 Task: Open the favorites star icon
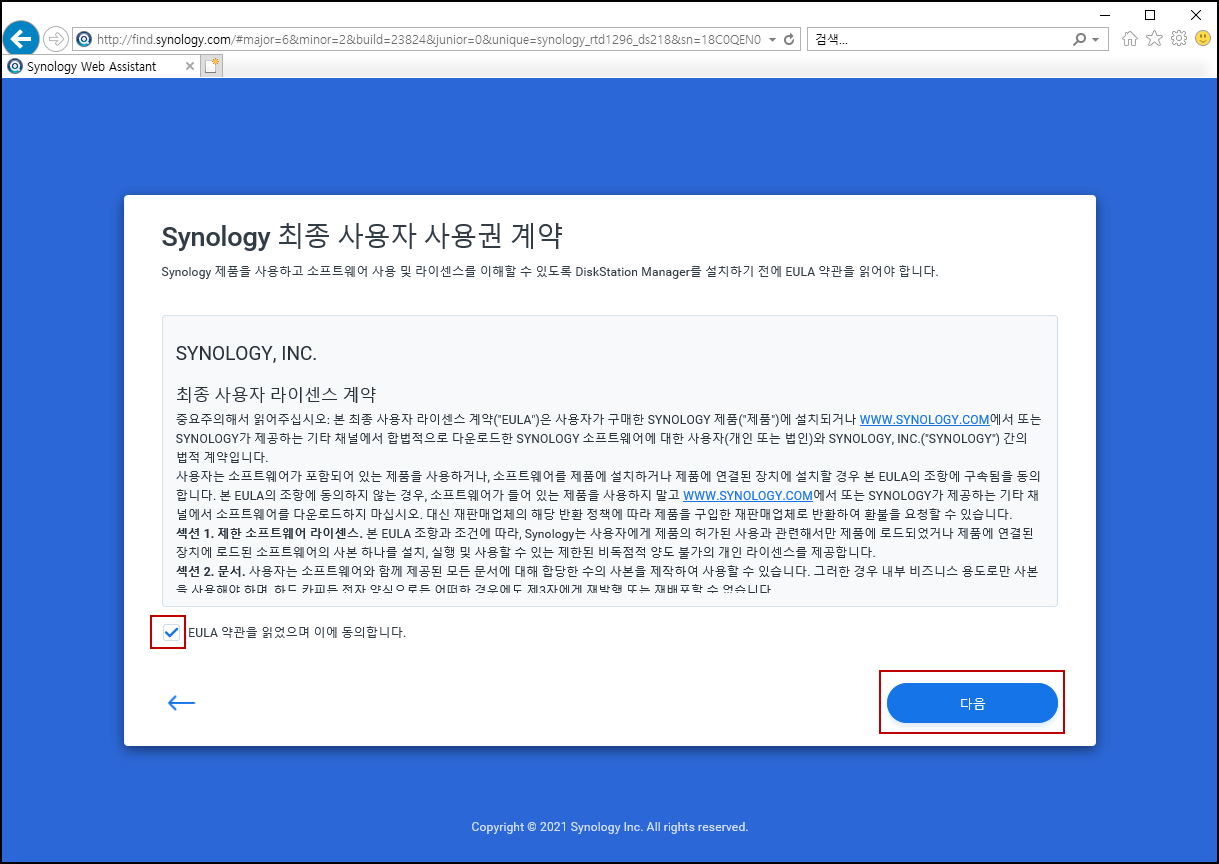[x=1154, y=39]
